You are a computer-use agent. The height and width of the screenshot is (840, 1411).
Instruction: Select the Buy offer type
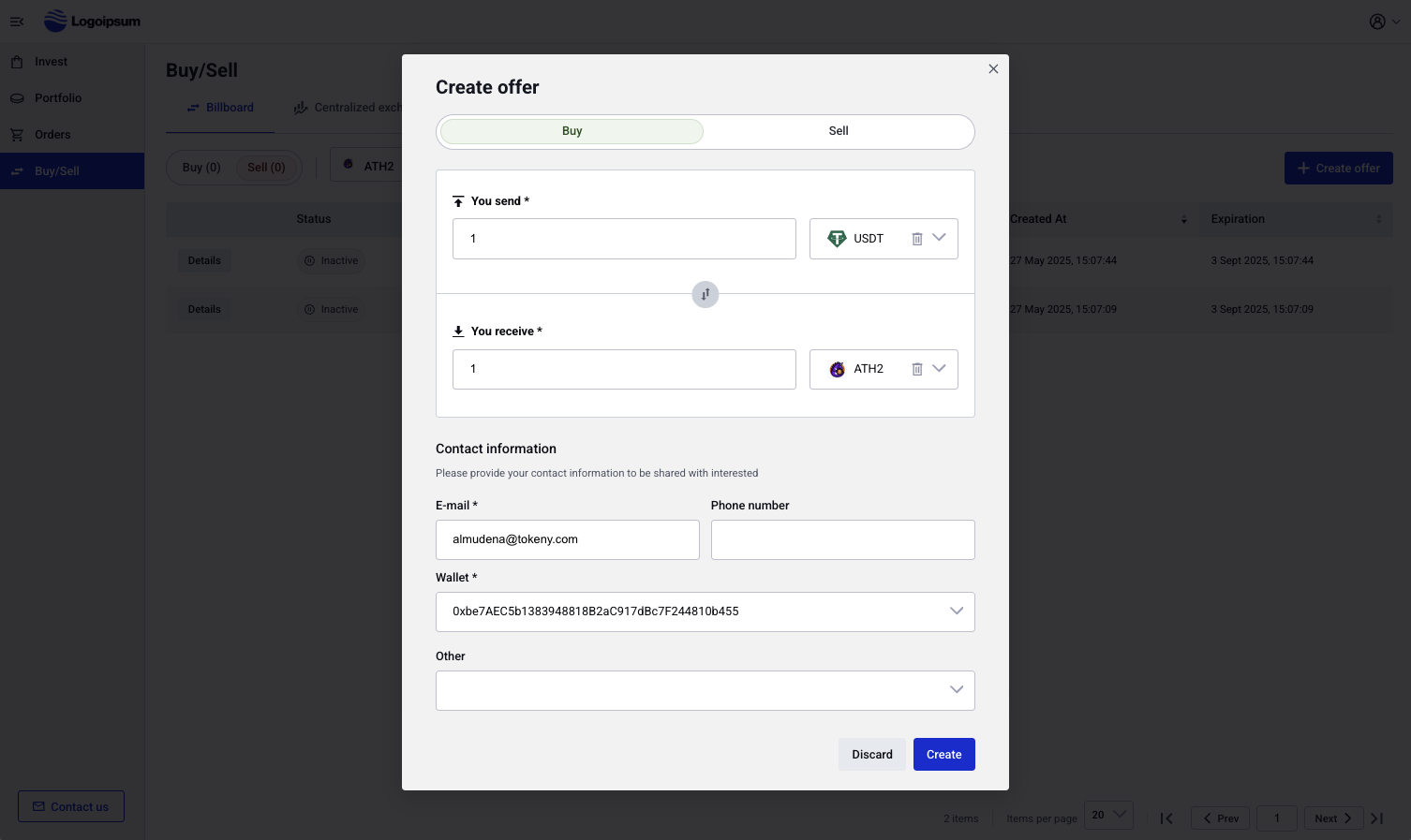(572, 131)
